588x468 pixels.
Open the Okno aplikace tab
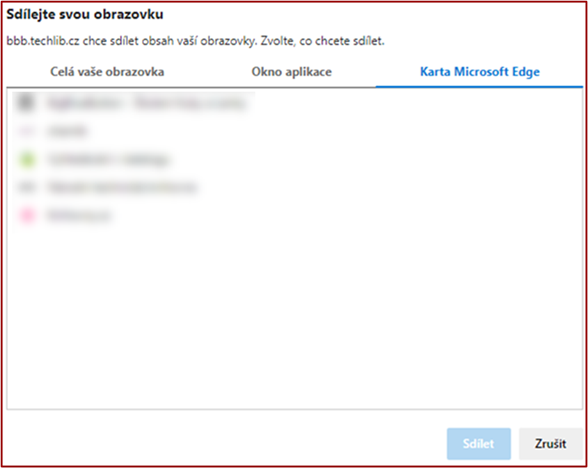pyautogui.click(x=291, y=72)
